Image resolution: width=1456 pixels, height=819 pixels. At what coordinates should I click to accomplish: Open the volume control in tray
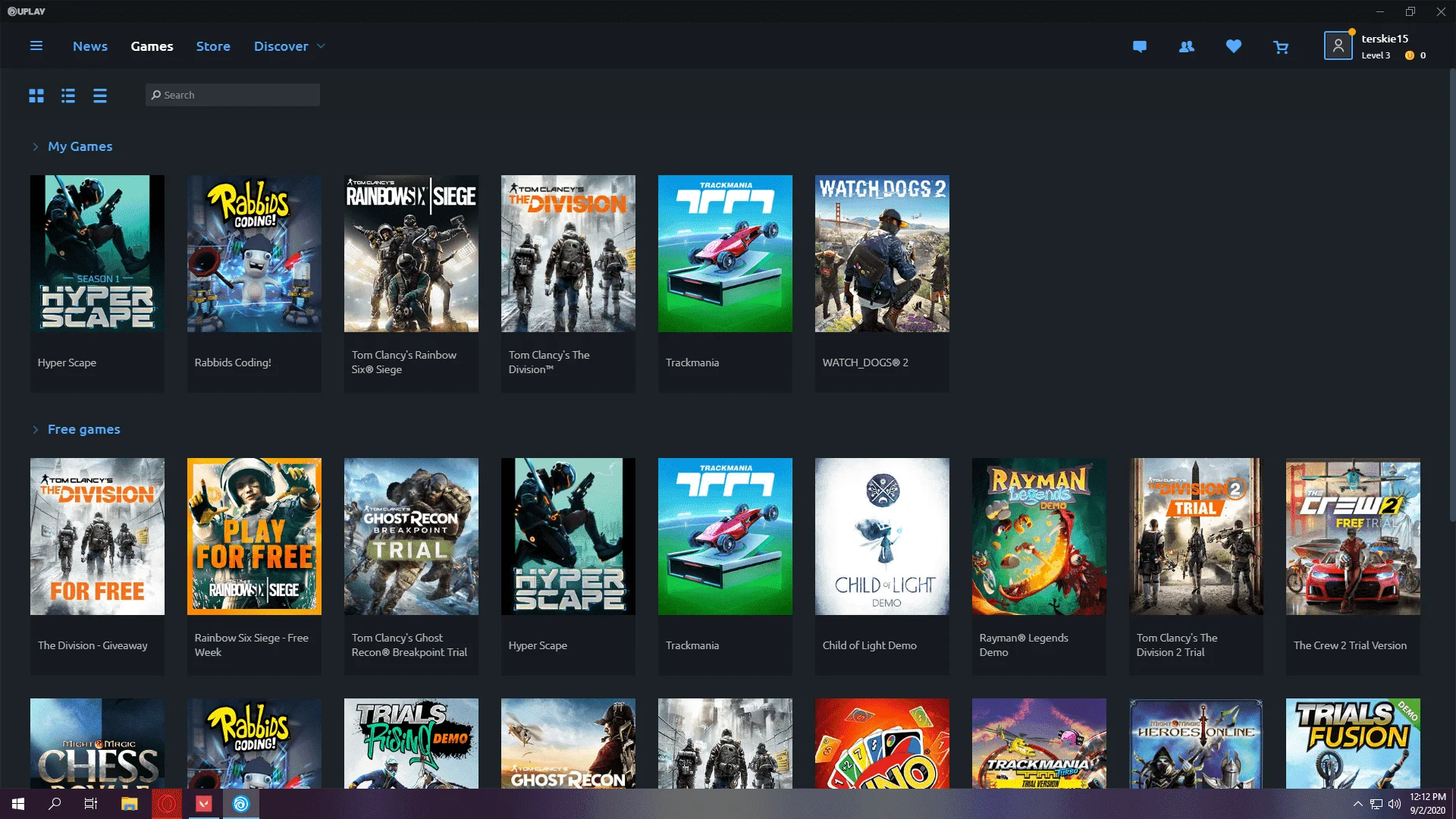(x=1395, y=804)
